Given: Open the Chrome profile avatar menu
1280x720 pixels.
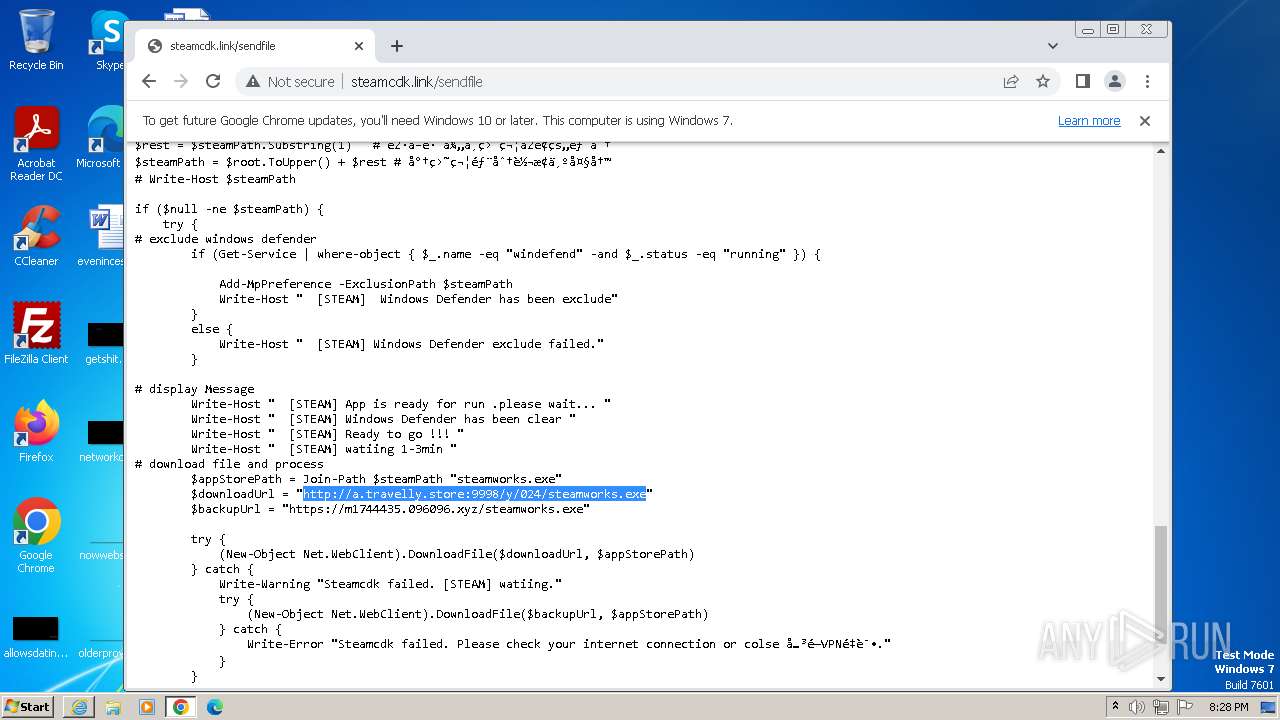Looking at the screenshot, I should pos(1115,81).
